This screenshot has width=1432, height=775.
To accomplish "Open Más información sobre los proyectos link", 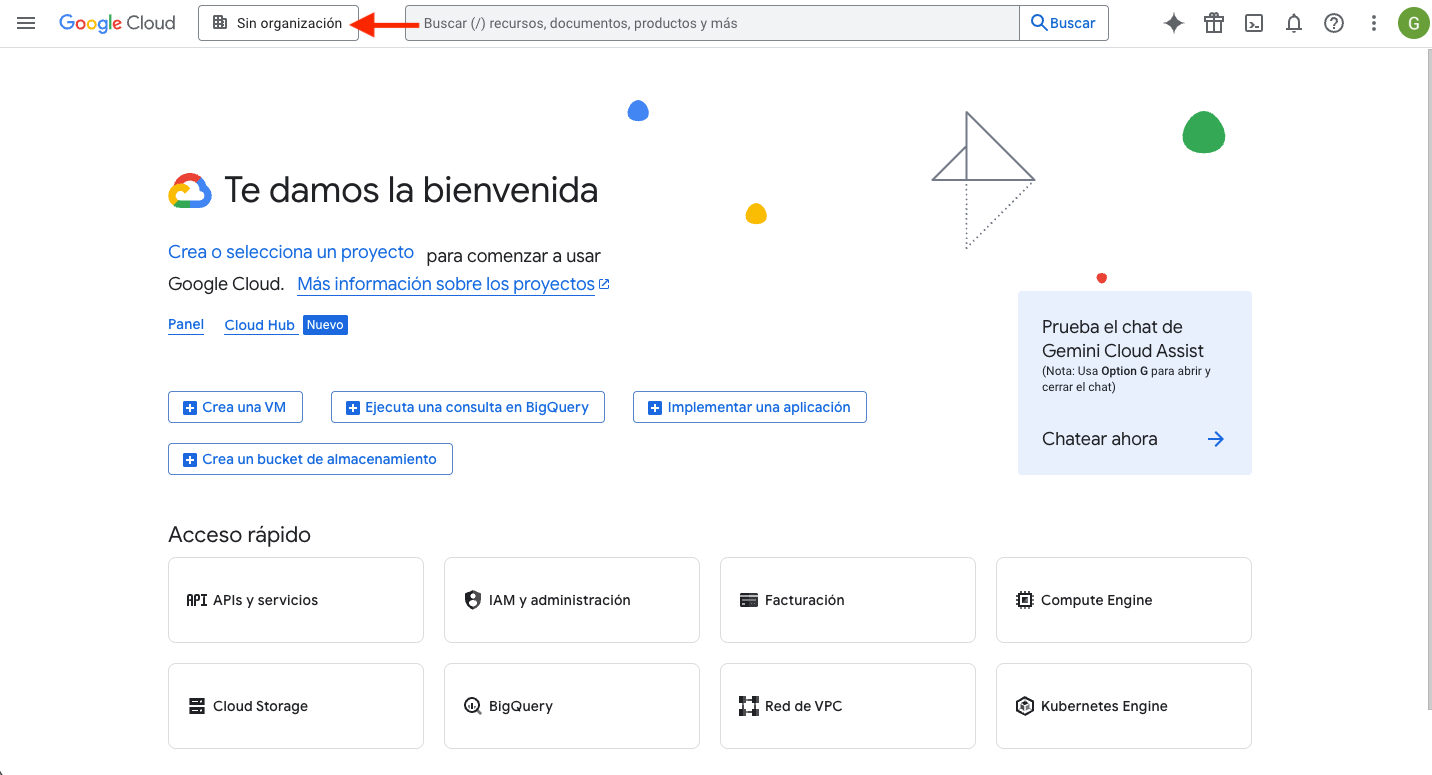I will (446, 284).
